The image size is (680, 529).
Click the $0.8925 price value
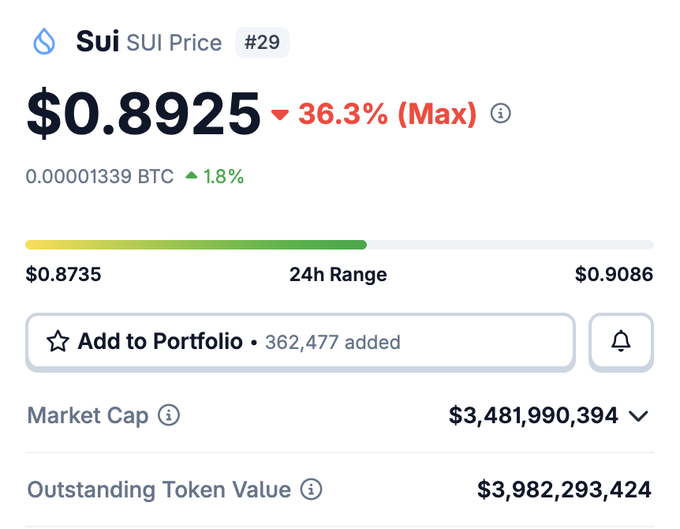tap(144, 114)
